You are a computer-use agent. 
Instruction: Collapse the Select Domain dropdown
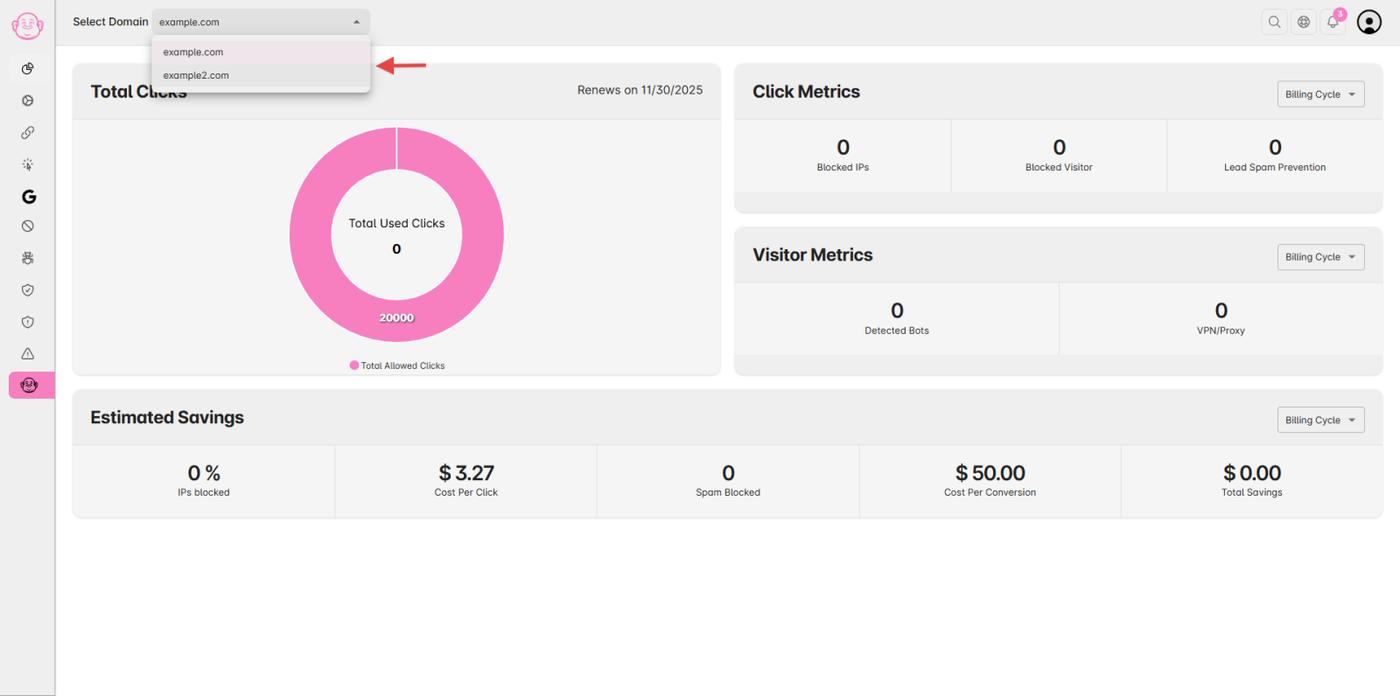coord(261,22)
